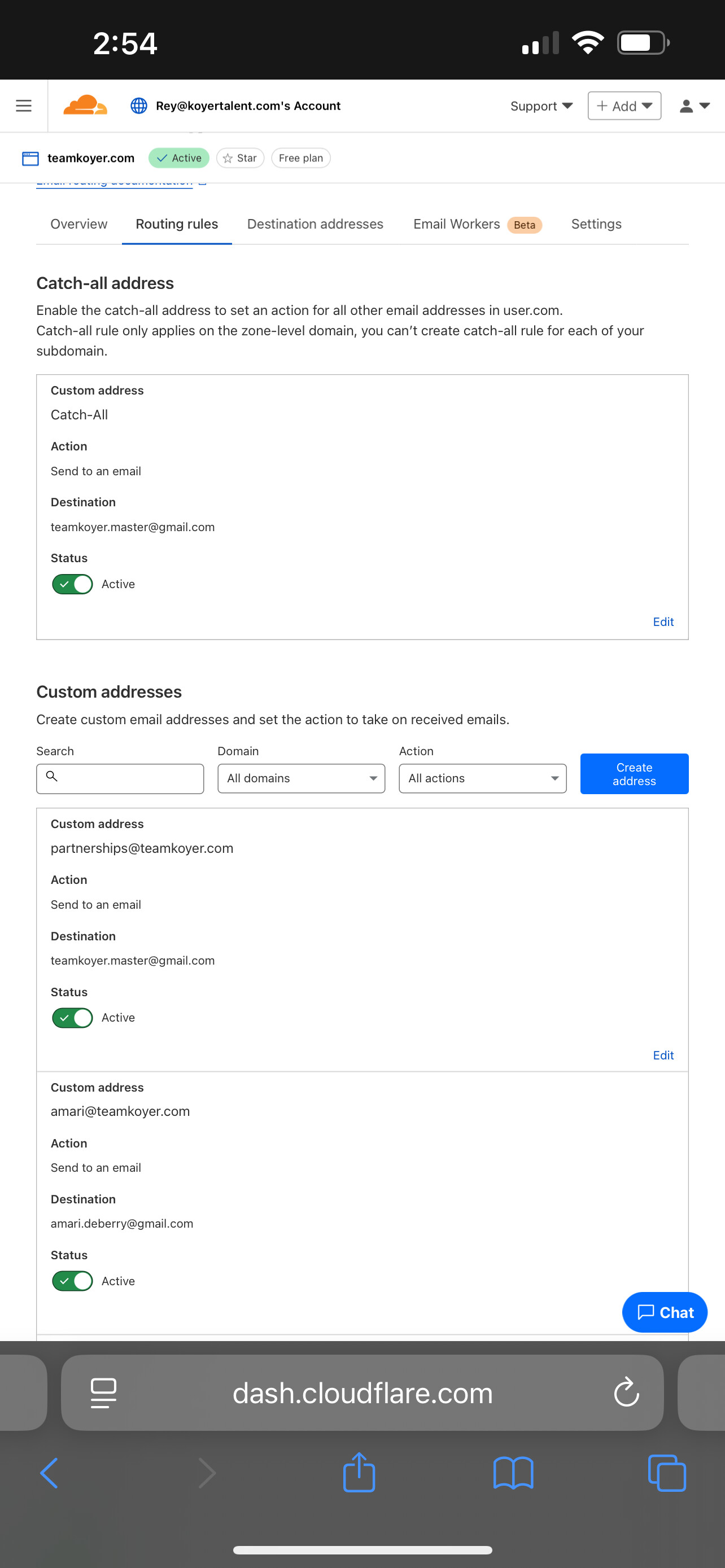Click the Free plan badge
The image size is (725, 1568).
click(x=301, y=158)
